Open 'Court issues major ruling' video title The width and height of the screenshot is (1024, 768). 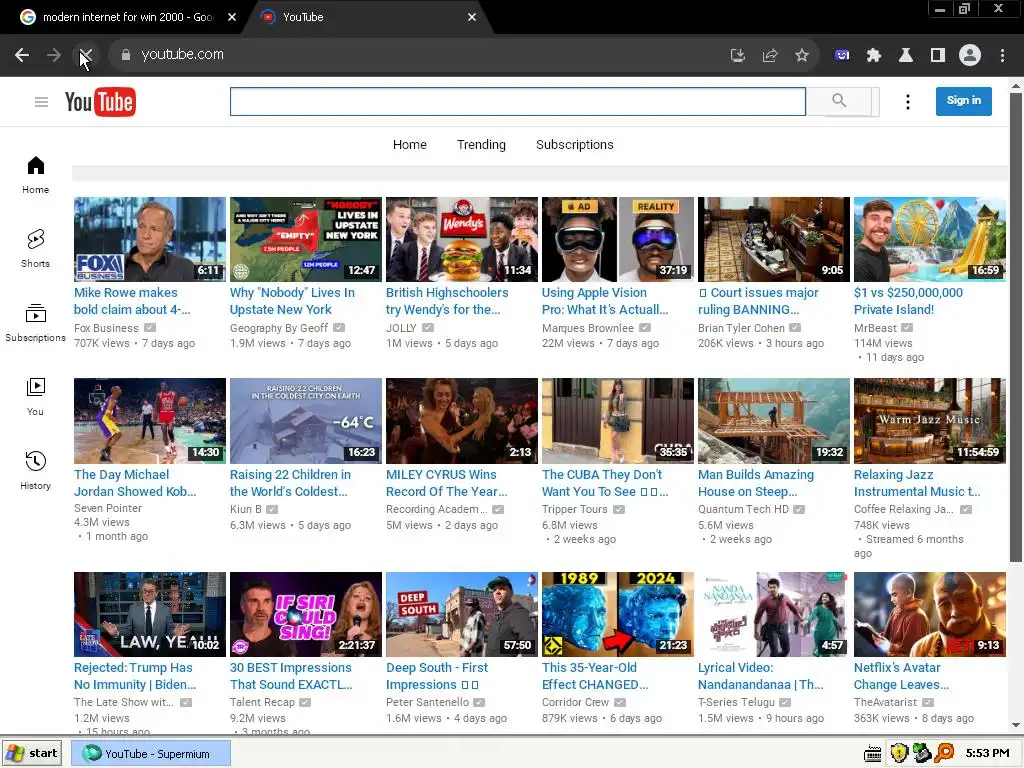758,301
